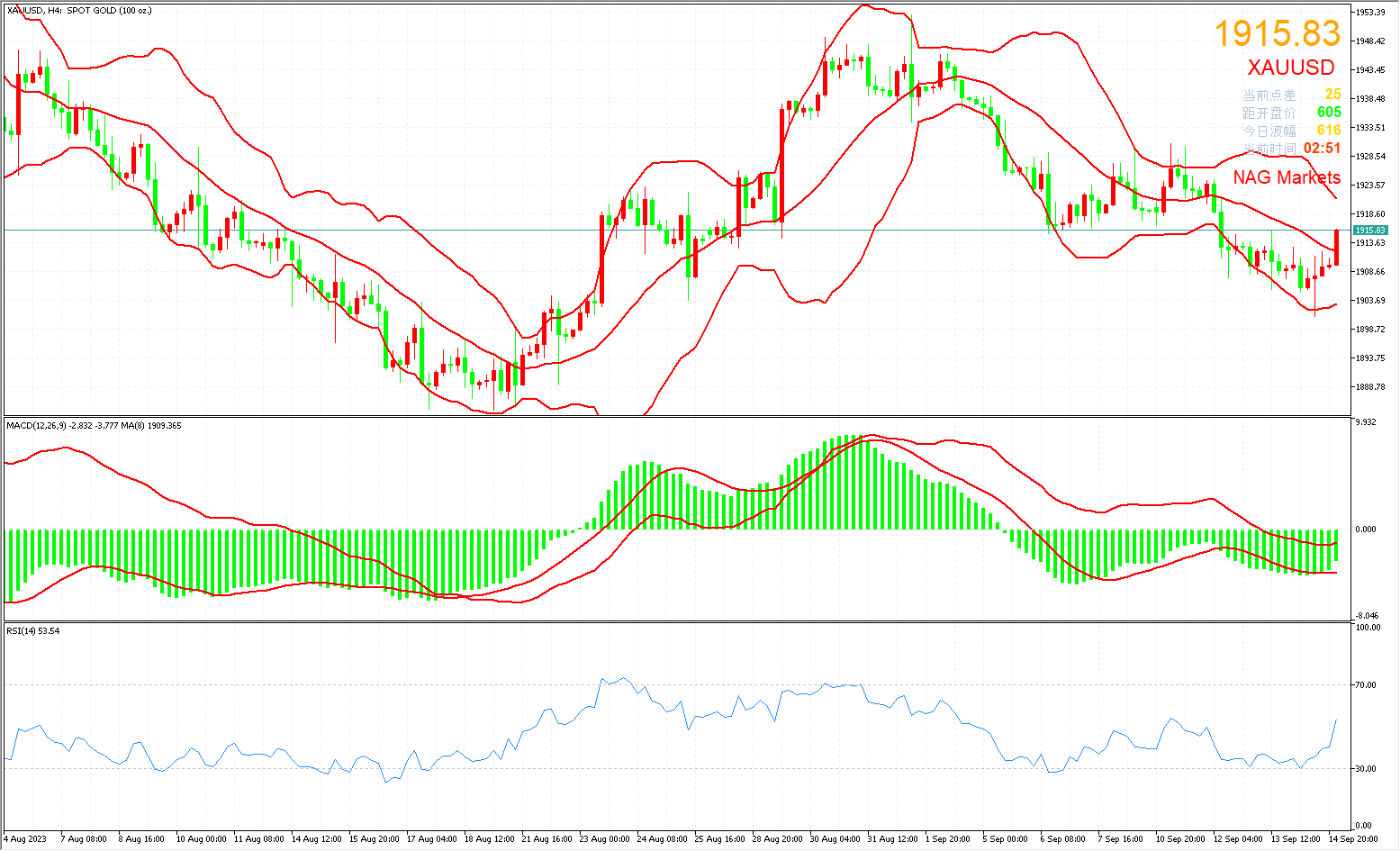The image size is (1400, 851).
Task: Click the time axis label 11 Aug 08:00
Action: (259, 839)
